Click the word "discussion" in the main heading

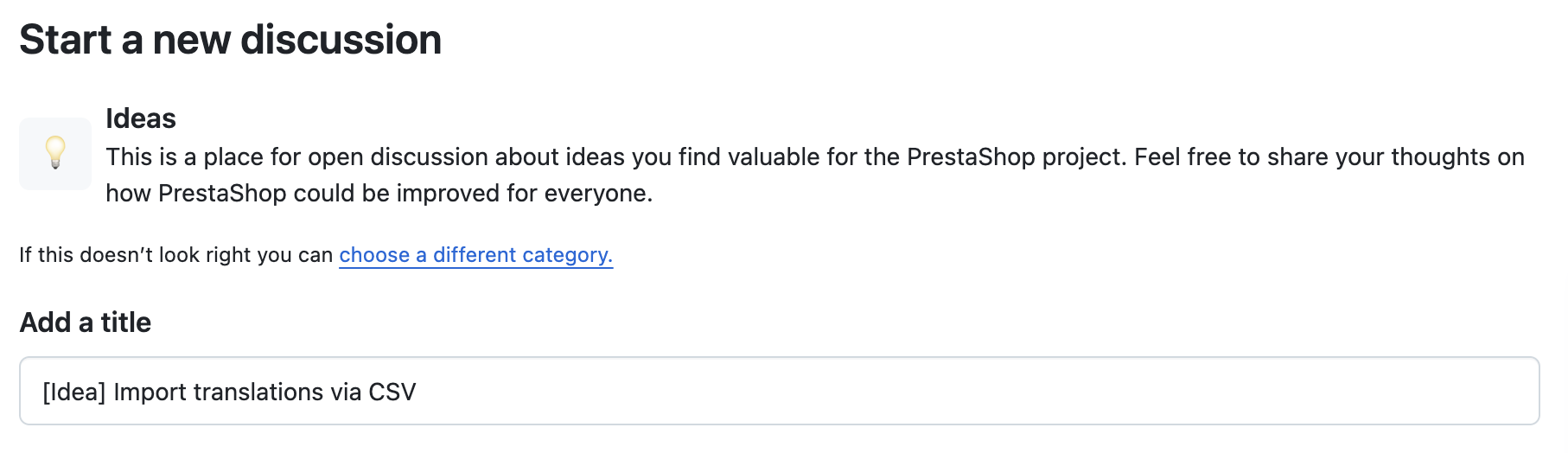tap(341, 40)
